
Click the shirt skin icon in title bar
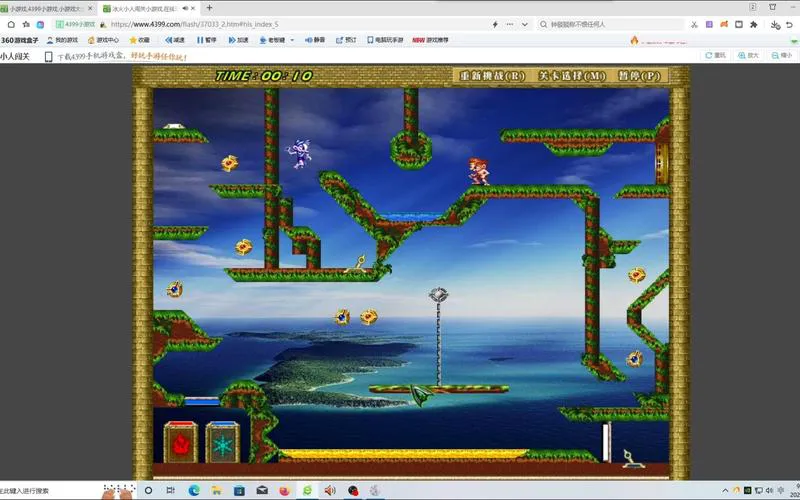tap(772, 7)
